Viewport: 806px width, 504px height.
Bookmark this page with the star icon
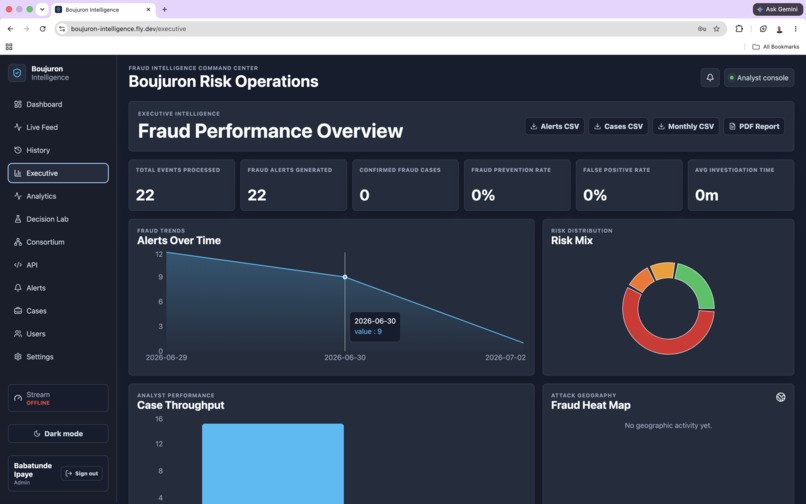click(716, 29)
